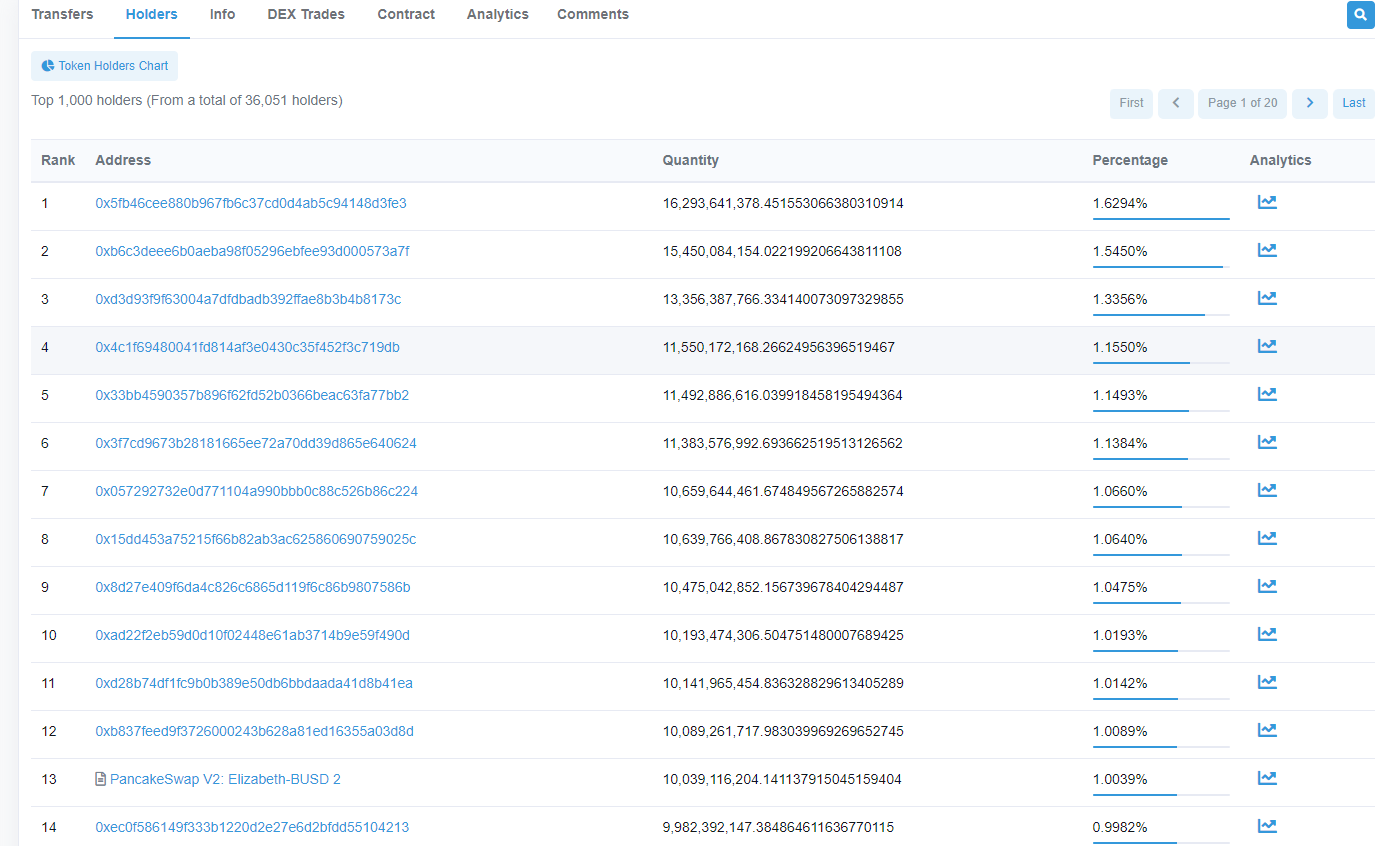The image size is (1375, 846).
Task: Open the Token Holders Chart
Action: tap(105, 66)
